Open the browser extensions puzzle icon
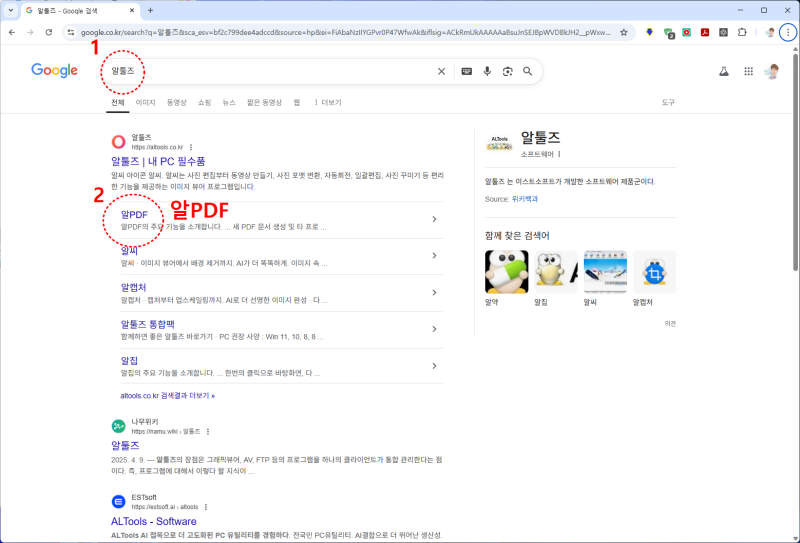 pos(742,32)
